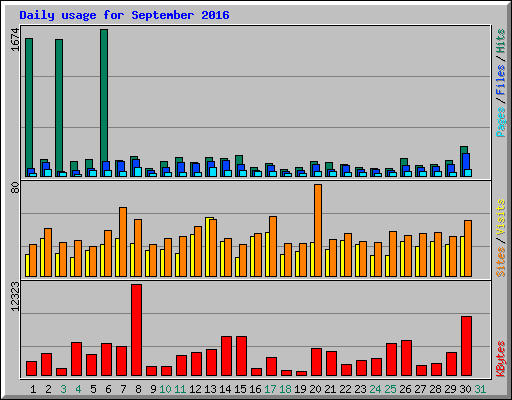Select the orange visits bar for day 17

point(273,246)
